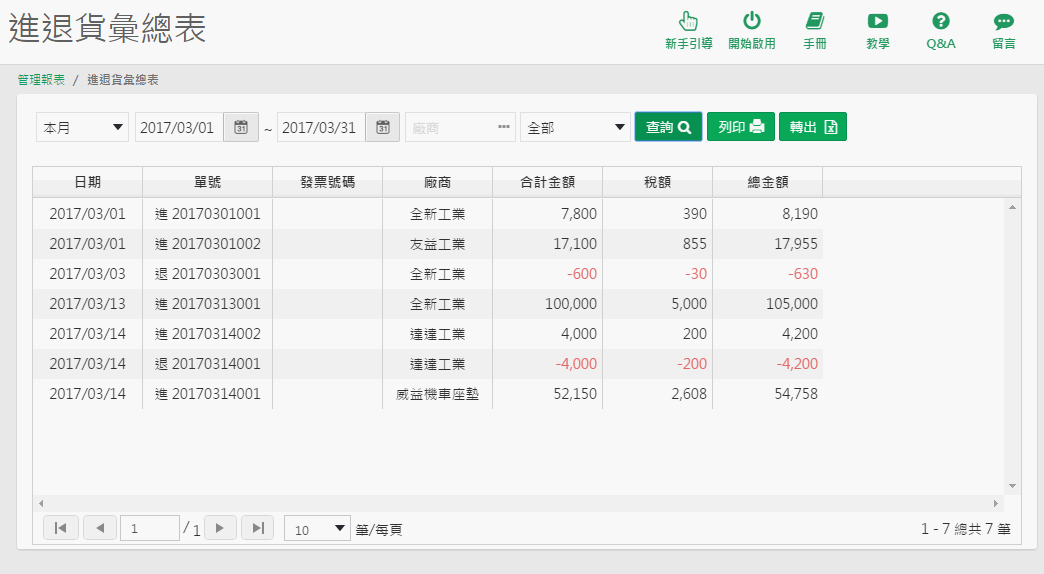Click the end date field 2017/03/31

point(321,127)
